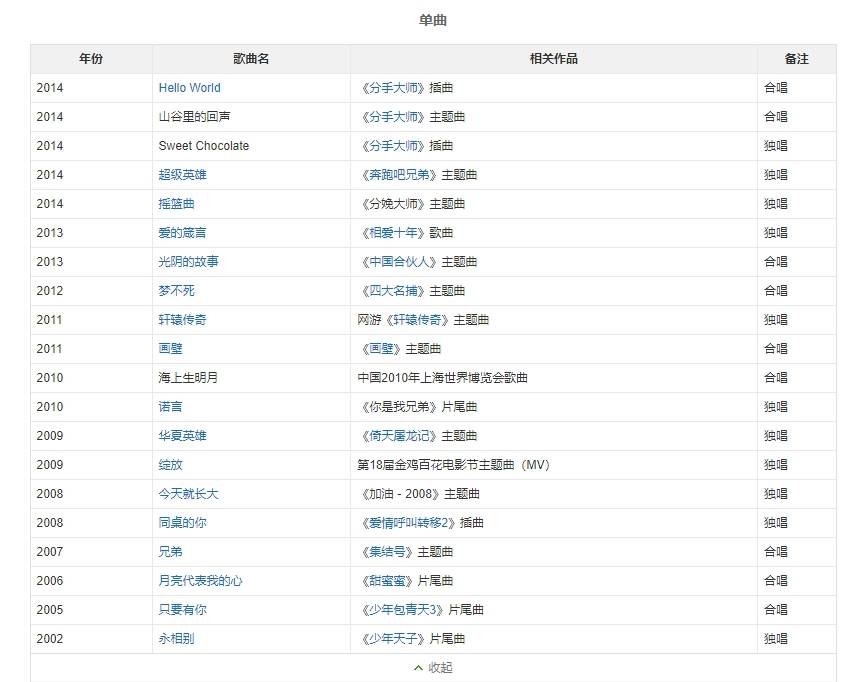Open the 《倚天屠龙记》 work link
The image size is (844, 682).
(400, 436)
